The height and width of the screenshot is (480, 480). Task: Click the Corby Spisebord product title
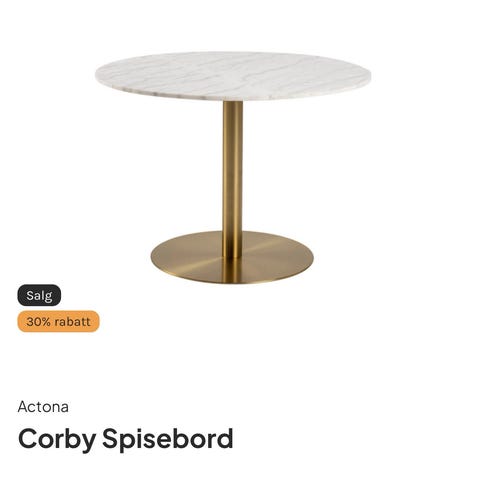[125, 439]
